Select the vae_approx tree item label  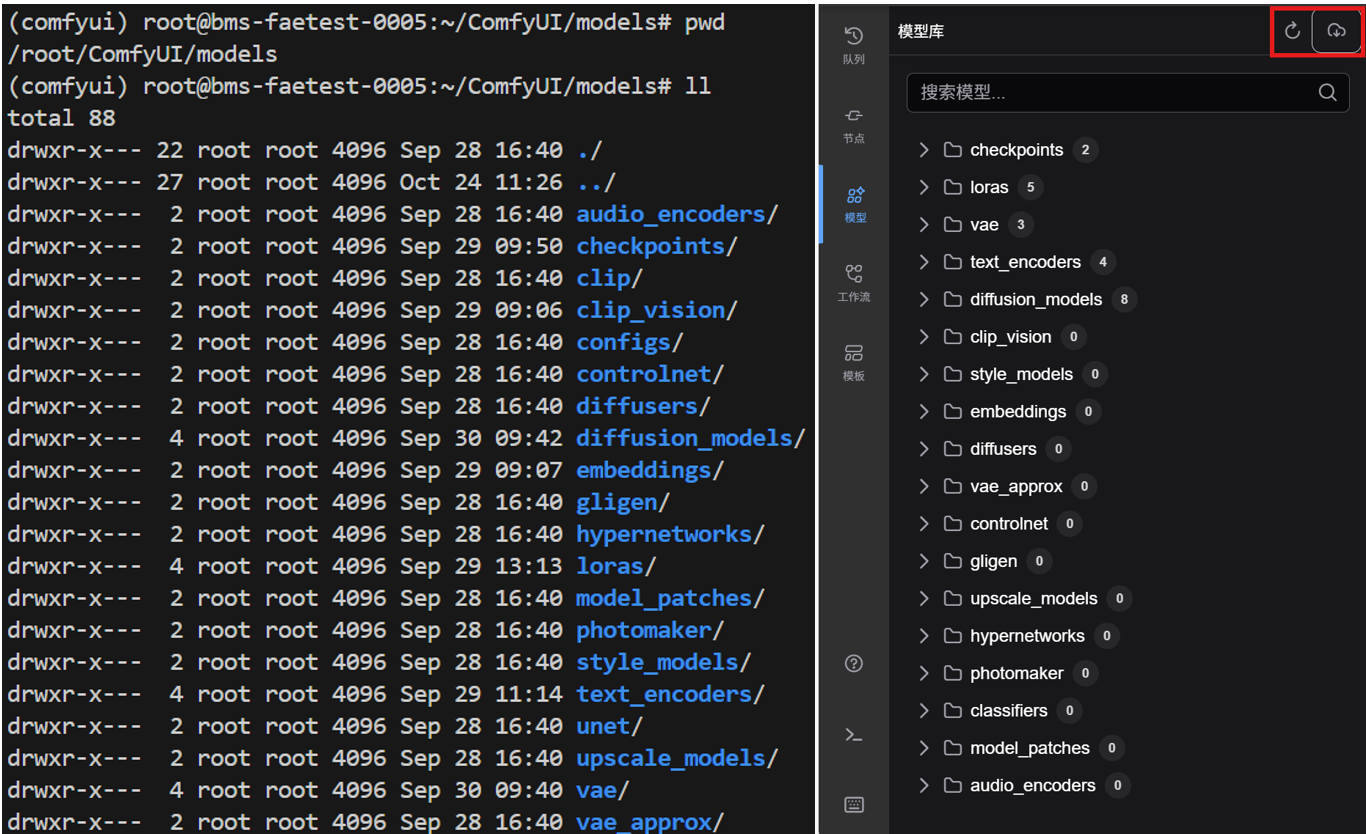1016,486
